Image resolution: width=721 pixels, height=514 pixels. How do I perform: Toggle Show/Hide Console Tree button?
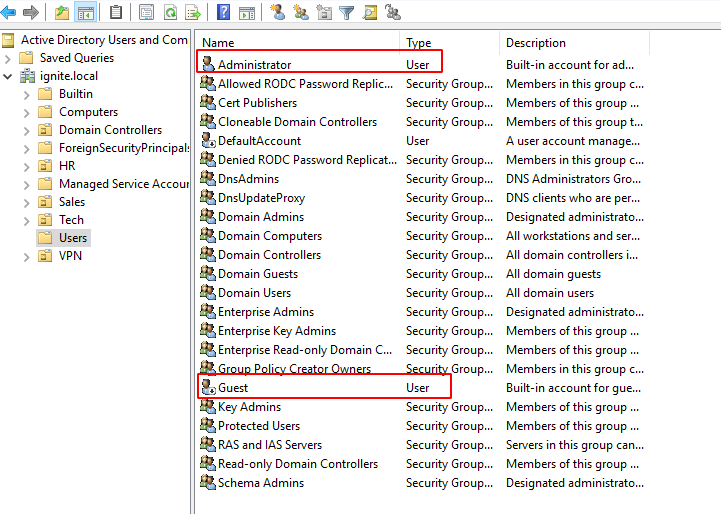coord(86,12)
